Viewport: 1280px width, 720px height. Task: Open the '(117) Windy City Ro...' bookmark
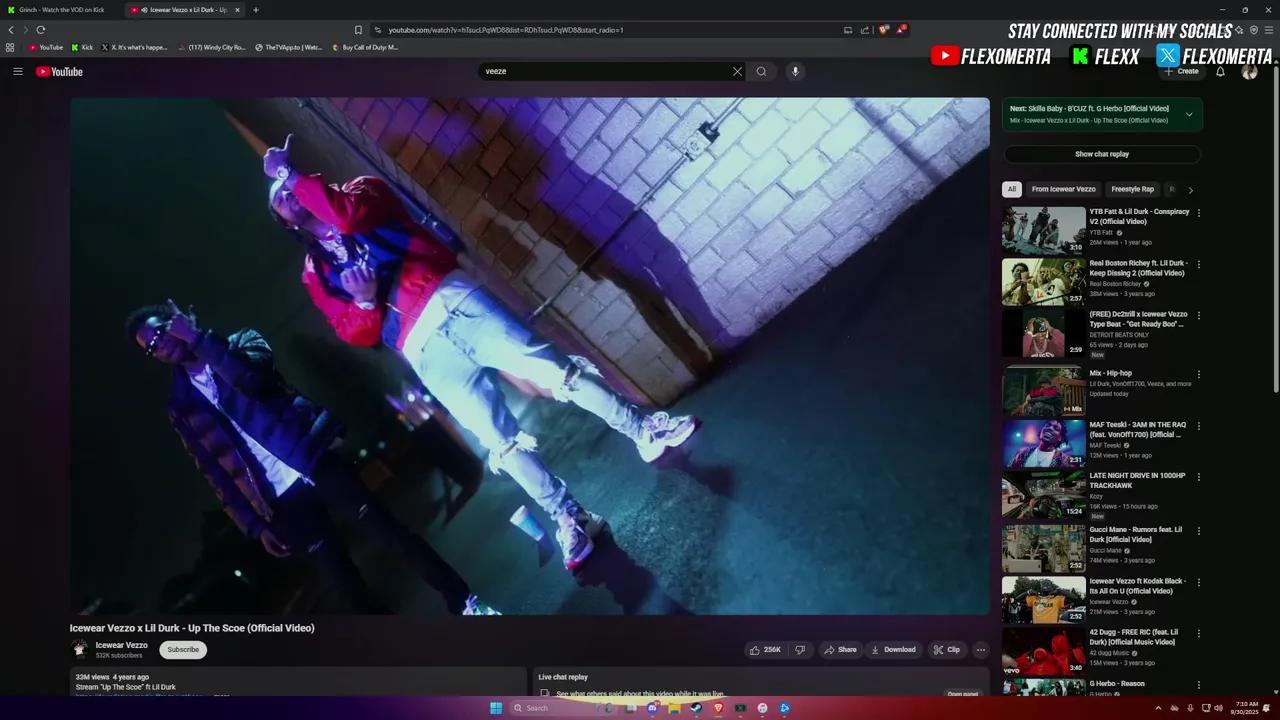211,47
